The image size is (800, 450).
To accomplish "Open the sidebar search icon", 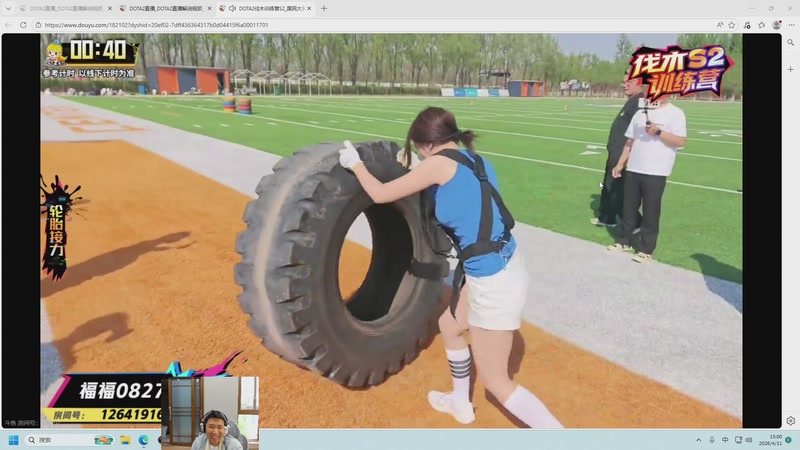I will 790,43.
